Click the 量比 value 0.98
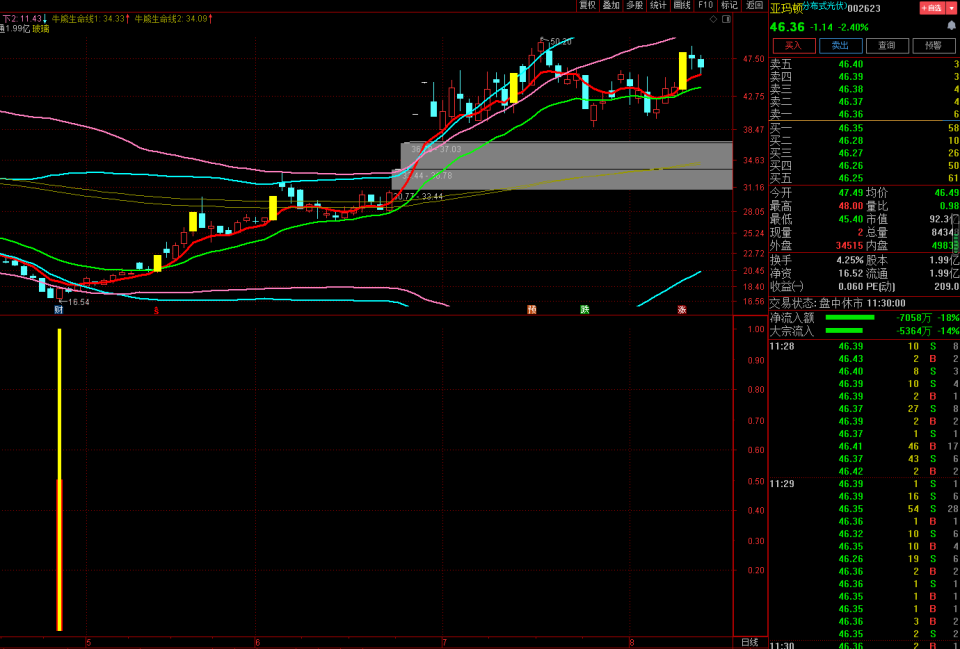Screen dimensions: 960x649 click(x=949, y=206)
